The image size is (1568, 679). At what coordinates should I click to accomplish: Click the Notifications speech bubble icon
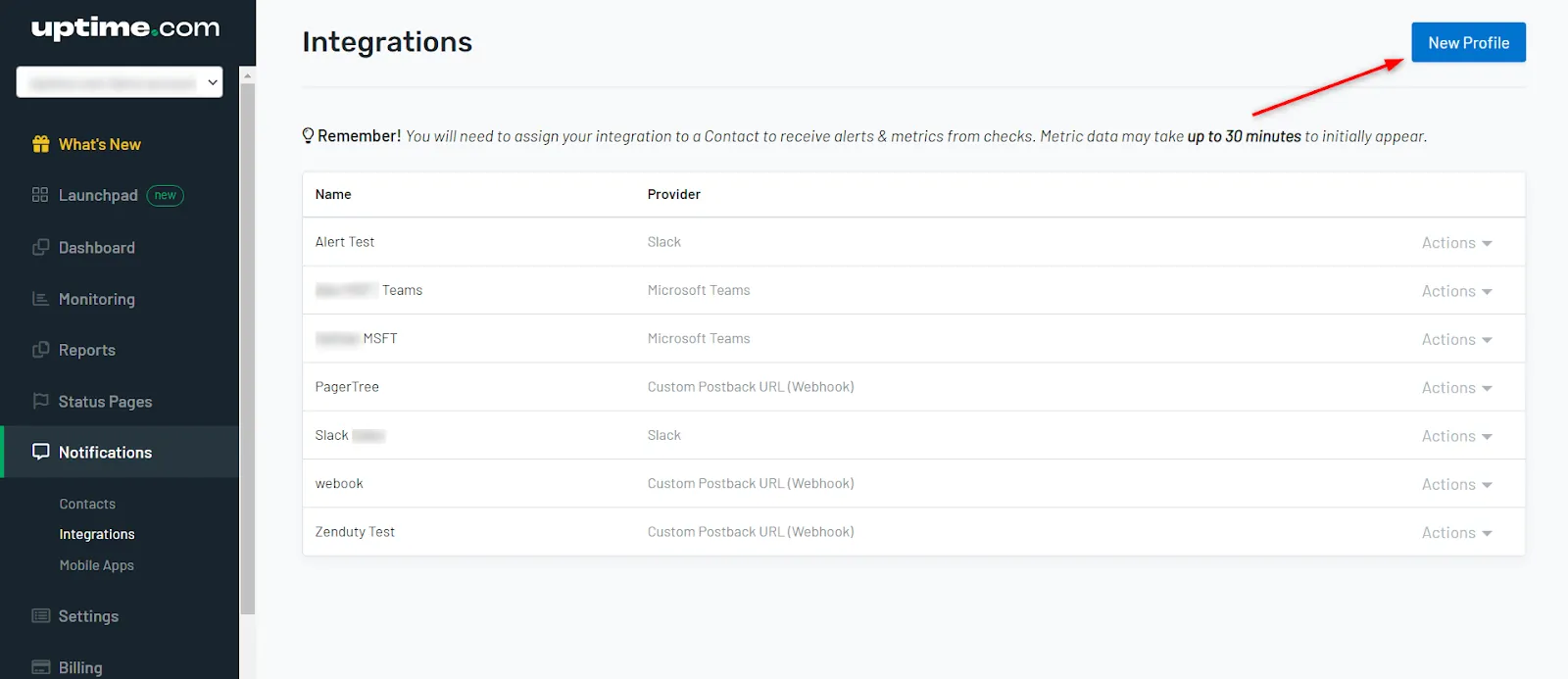coord(40,452)
